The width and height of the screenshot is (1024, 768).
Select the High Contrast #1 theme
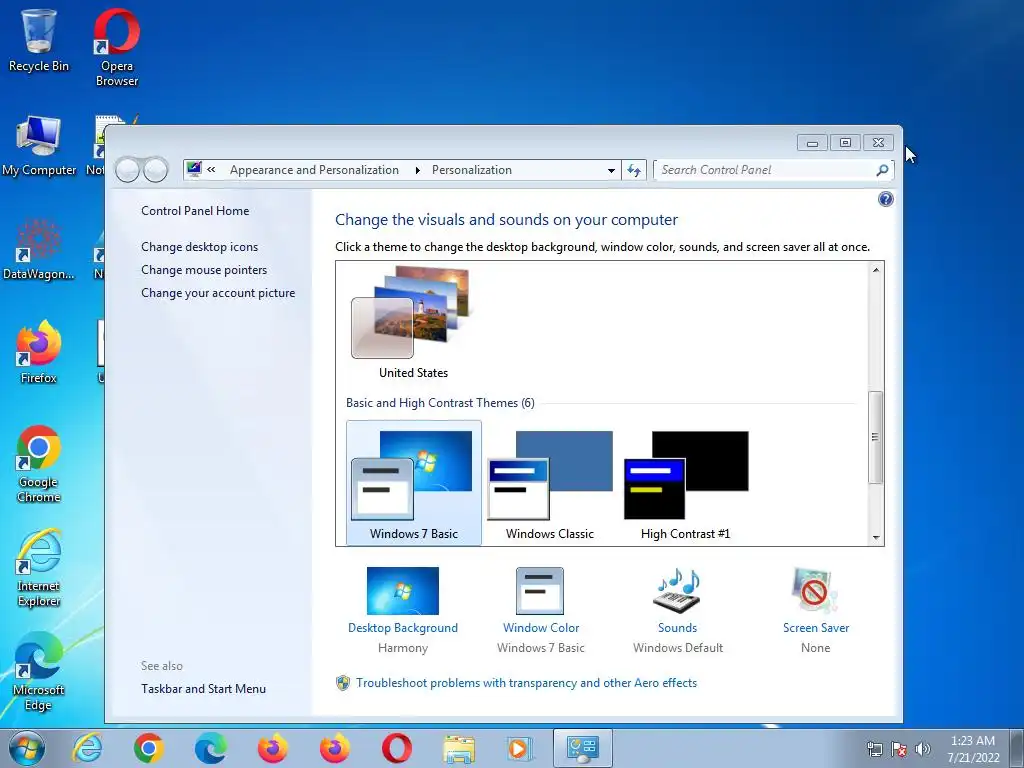(x=686, y=483)
